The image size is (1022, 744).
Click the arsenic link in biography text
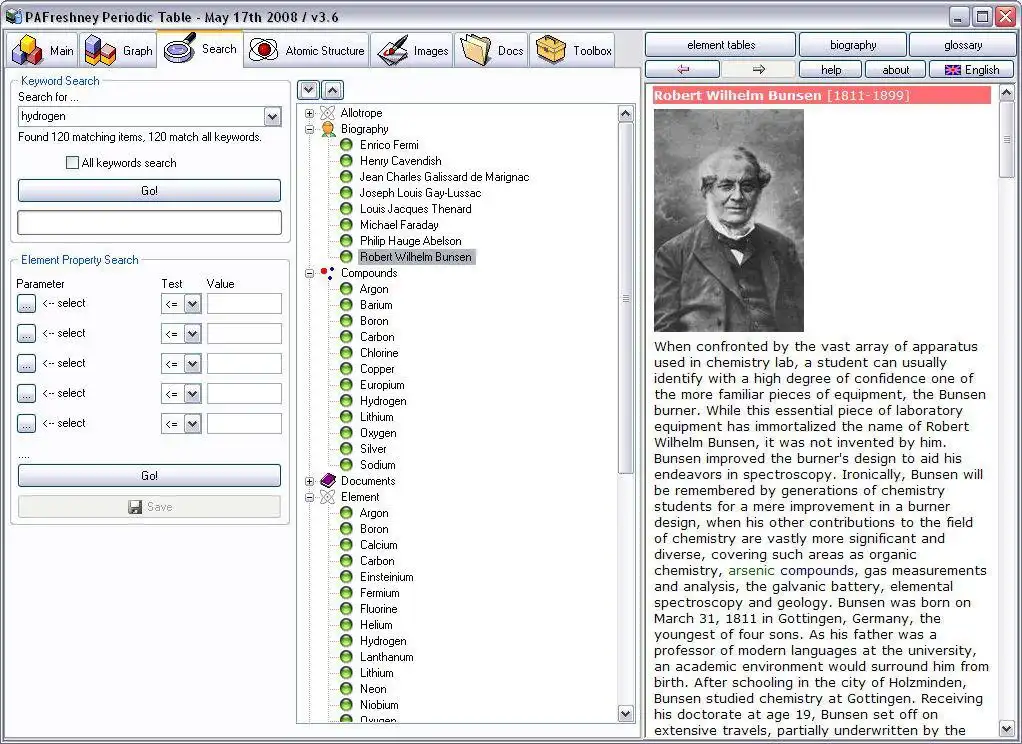[x=751, y=571]
